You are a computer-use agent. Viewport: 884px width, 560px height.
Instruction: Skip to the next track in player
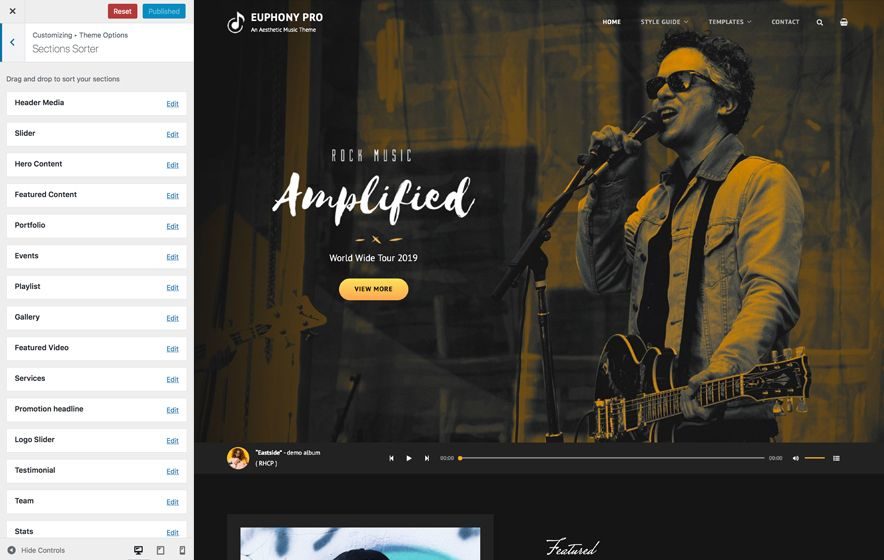pyautogui.click(x=427, y=458)
